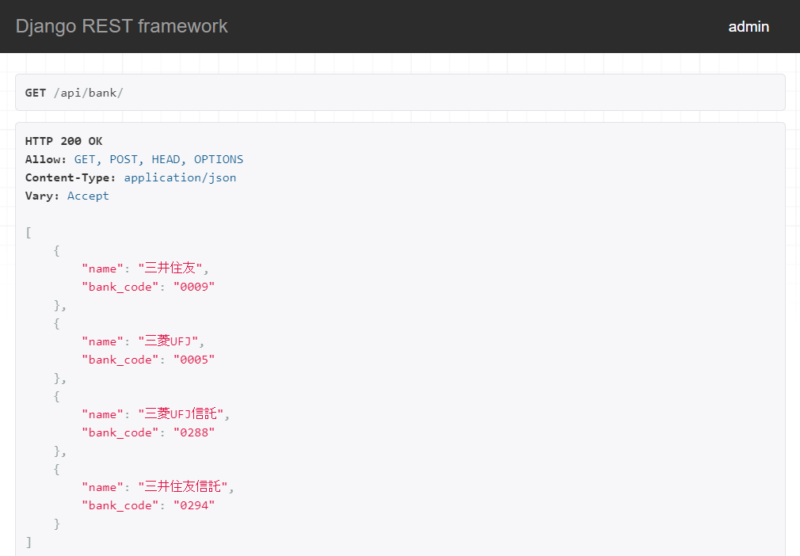Click the OPTIONS method in the Allow header
800x556 pixels.
tap(218, 159)
